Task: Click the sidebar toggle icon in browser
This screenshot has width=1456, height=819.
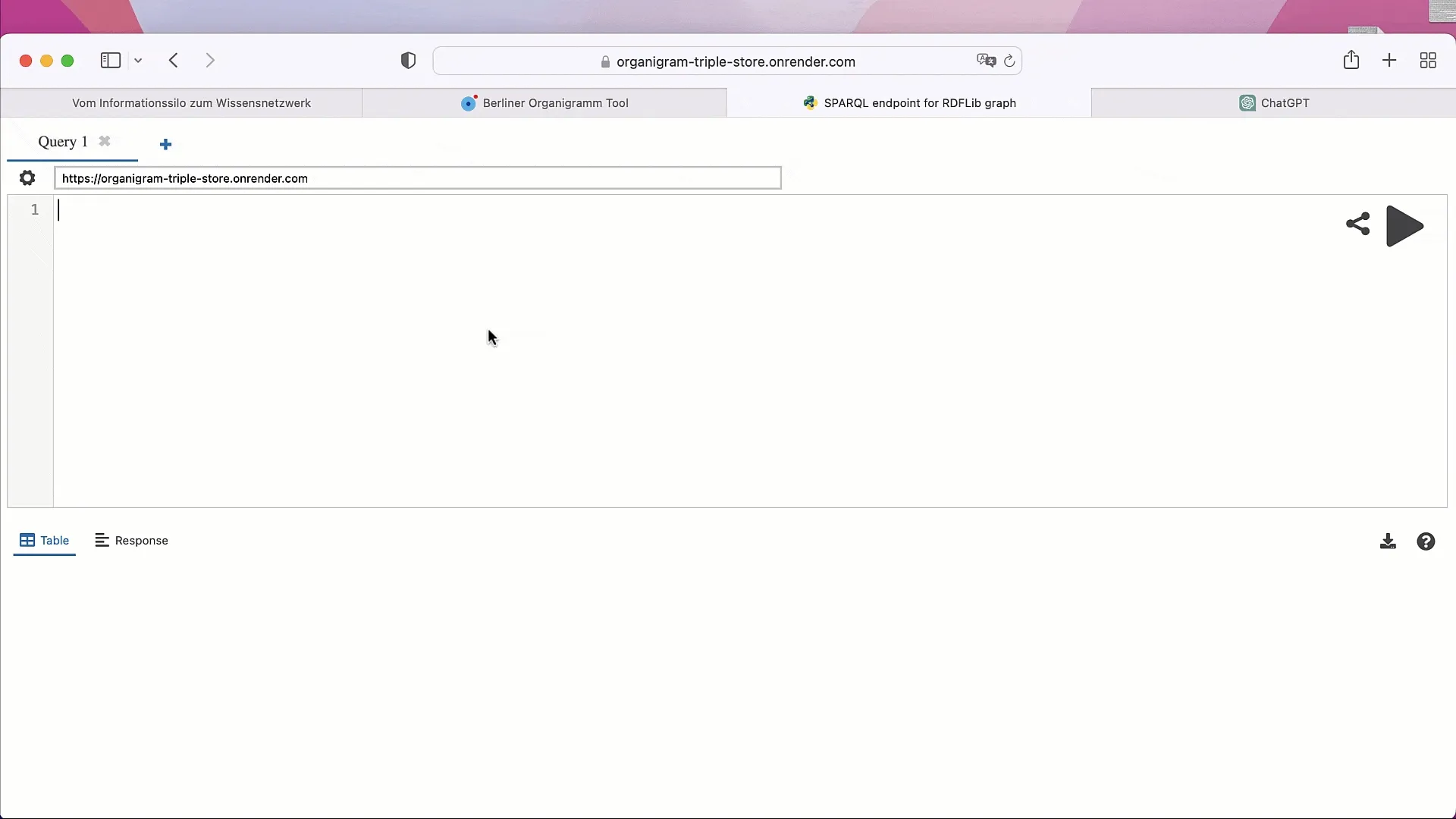Action: pos(110,61)
